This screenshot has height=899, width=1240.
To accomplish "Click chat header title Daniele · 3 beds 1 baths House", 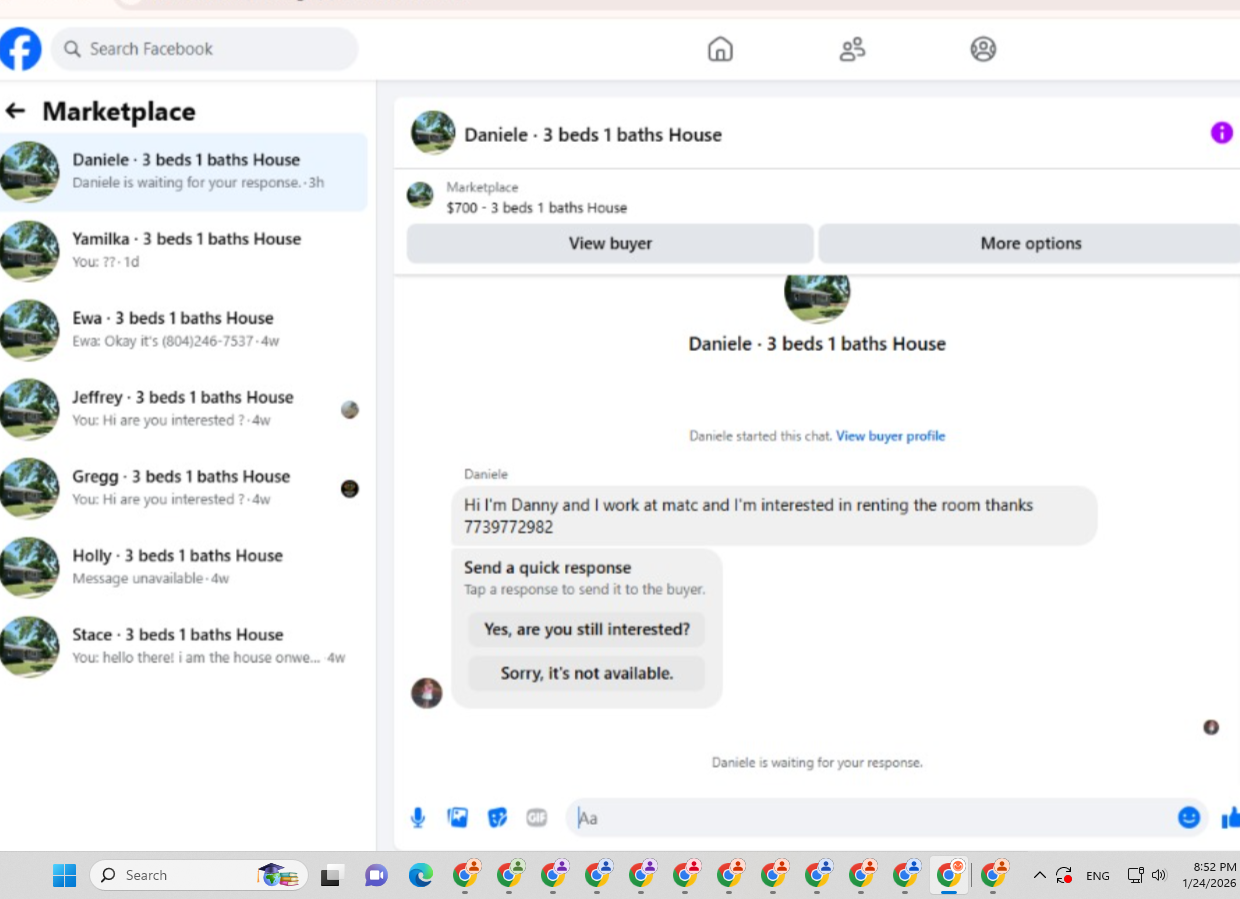I will click(593, 135).
